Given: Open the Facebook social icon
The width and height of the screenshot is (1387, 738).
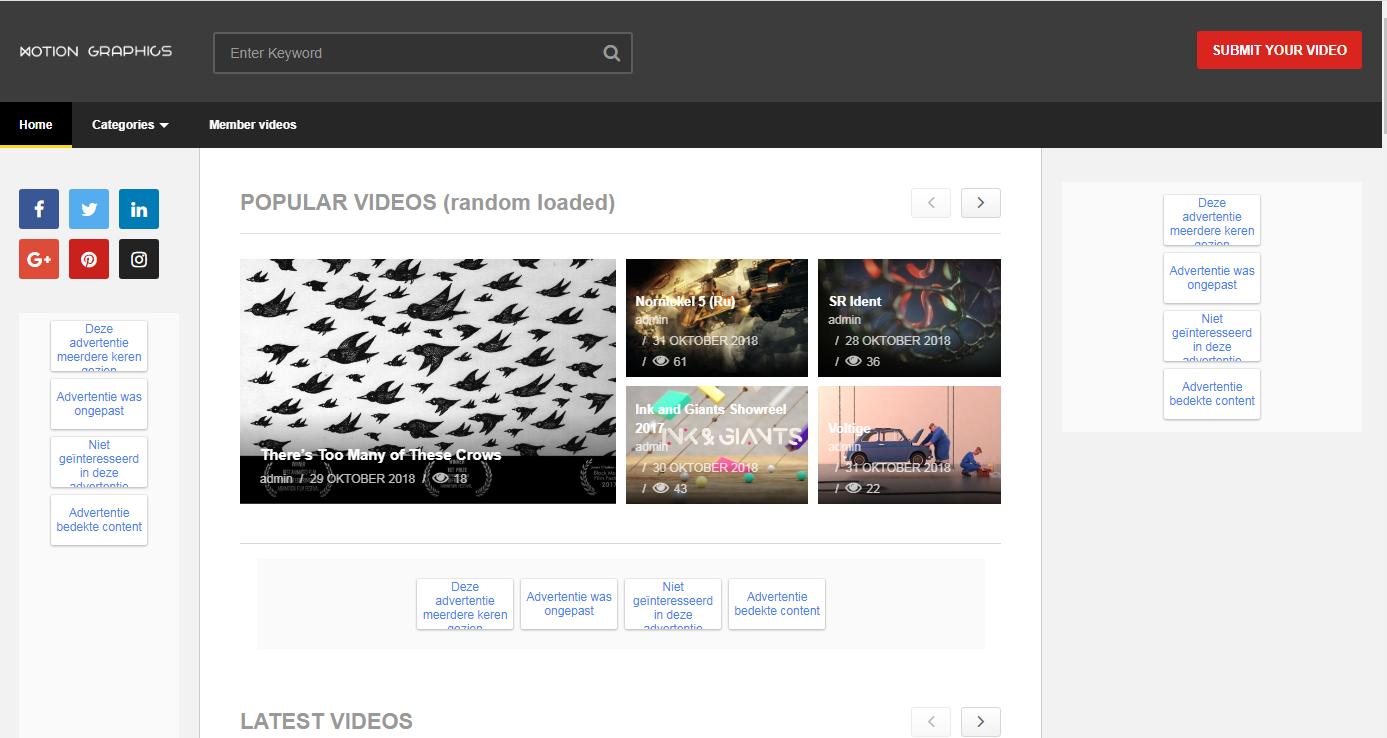Looking at the screenshot, I should click(39, 209).
